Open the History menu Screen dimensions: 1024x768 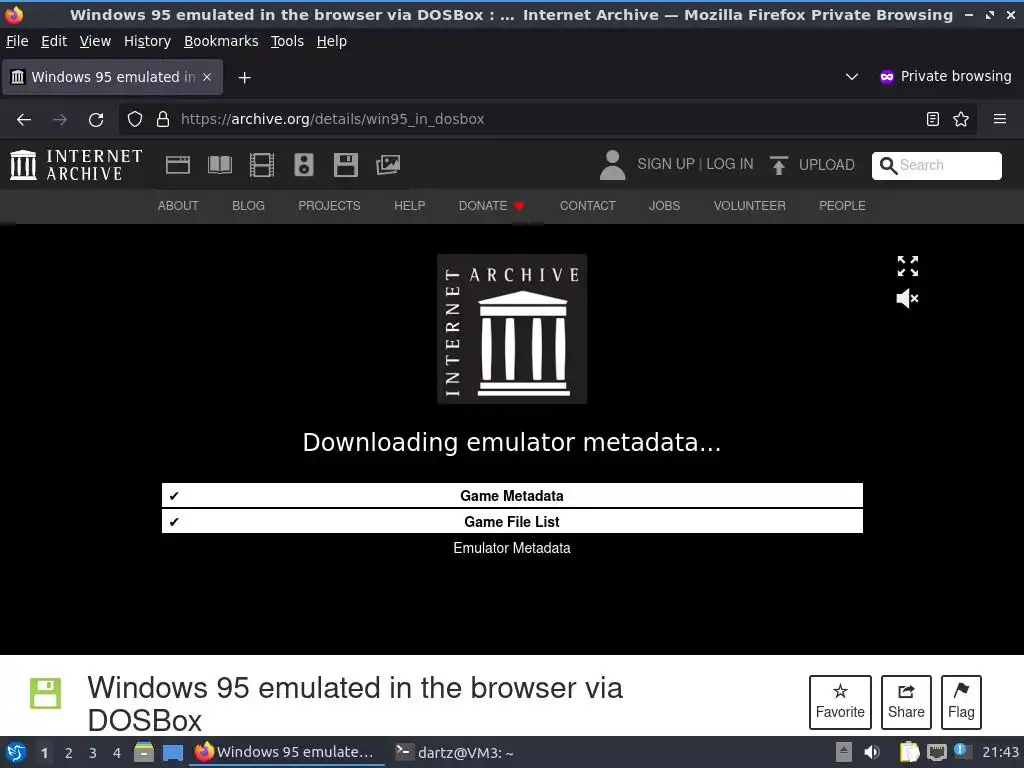(x=147, y=41)
